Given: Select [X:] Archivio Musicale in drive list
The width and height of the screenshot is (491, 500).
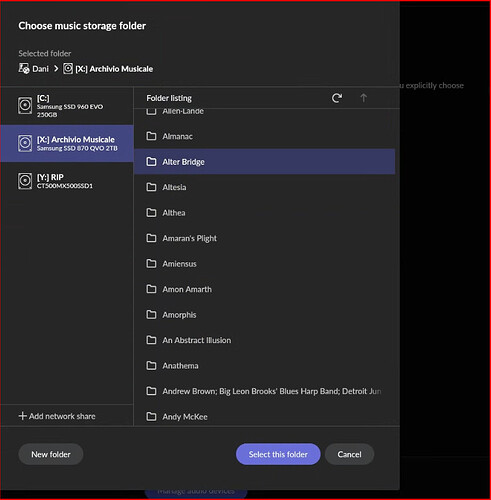Looking at the screenshot, I should 67,143.
